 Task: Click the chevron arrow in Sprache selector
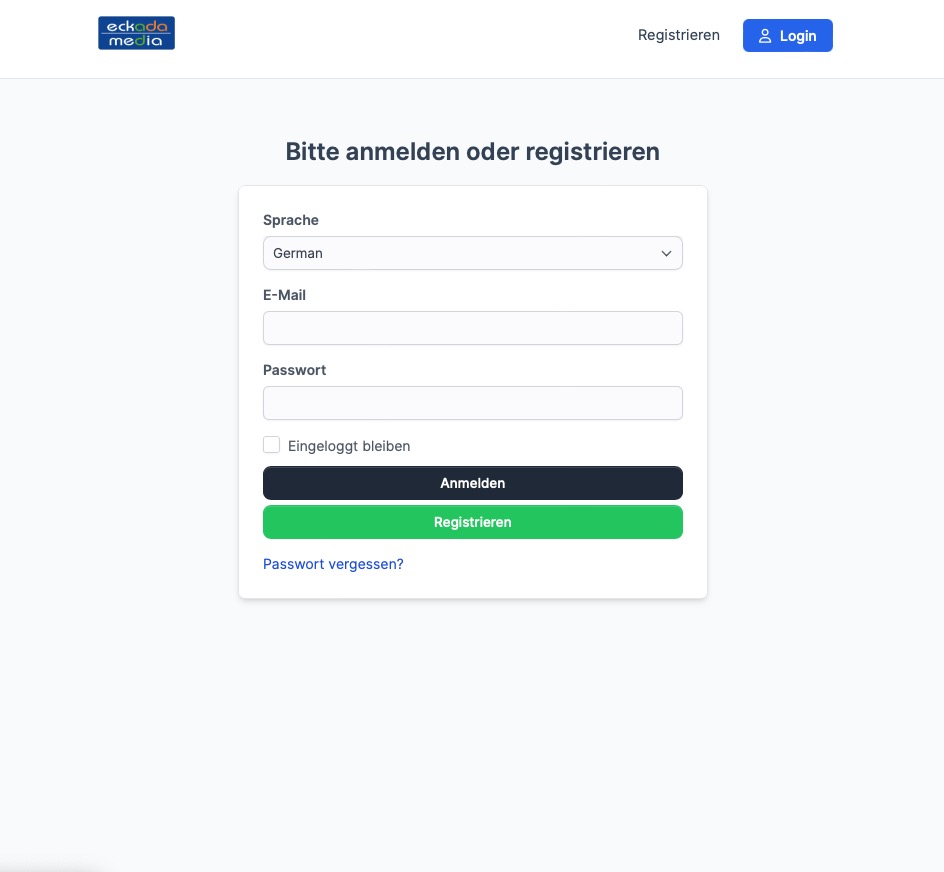[666, 254]
